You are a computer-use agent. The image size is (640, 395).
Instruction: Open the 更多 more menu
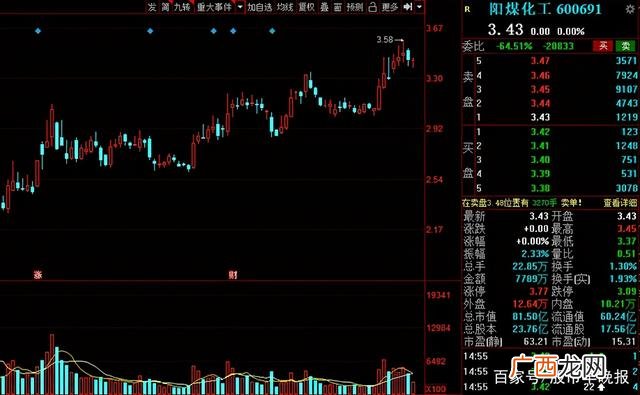[x=389, y=7]
